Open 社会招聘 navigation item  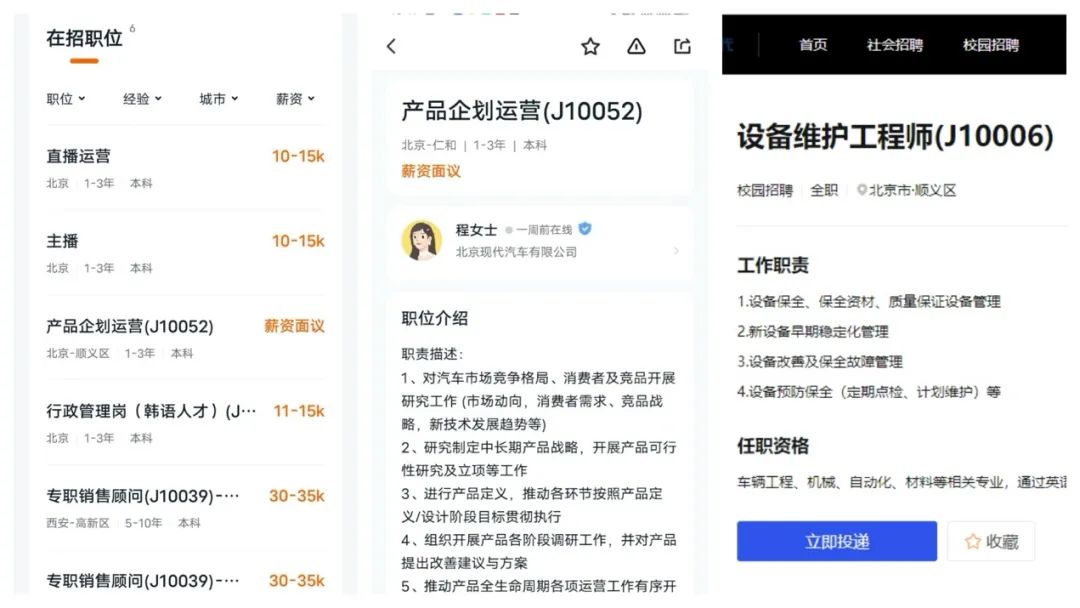894,45
